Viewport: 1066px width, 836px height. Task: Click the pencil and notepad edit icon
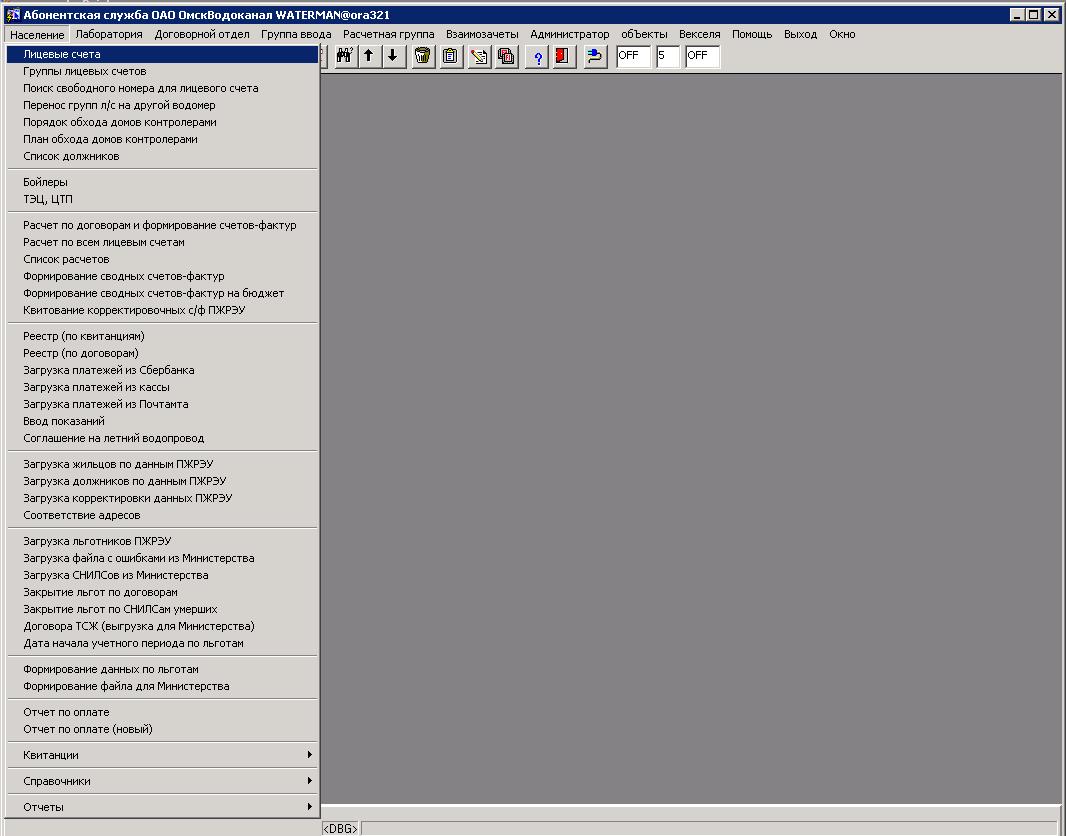(x=479, y=56)
